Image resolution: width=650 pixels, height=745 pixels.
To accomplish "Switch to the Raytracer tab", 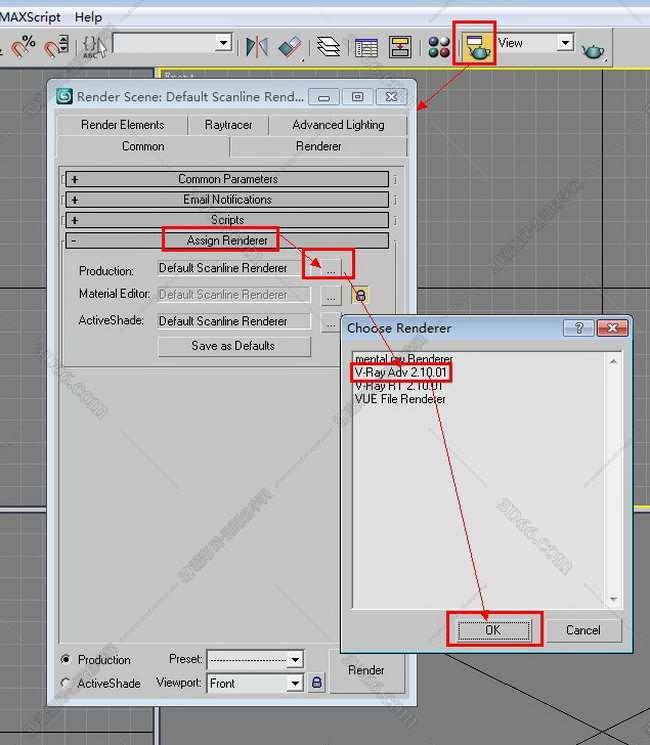I will (x=229, y=125).
